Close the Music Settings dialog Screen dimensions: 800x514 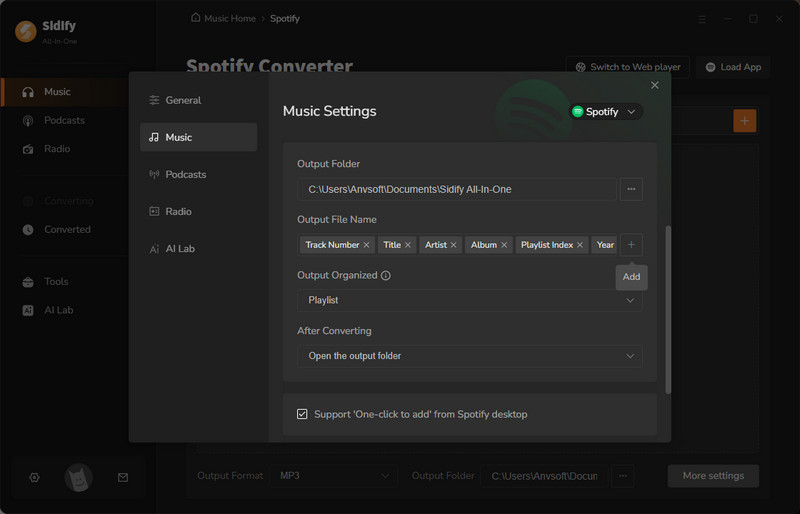click(655, 85)
